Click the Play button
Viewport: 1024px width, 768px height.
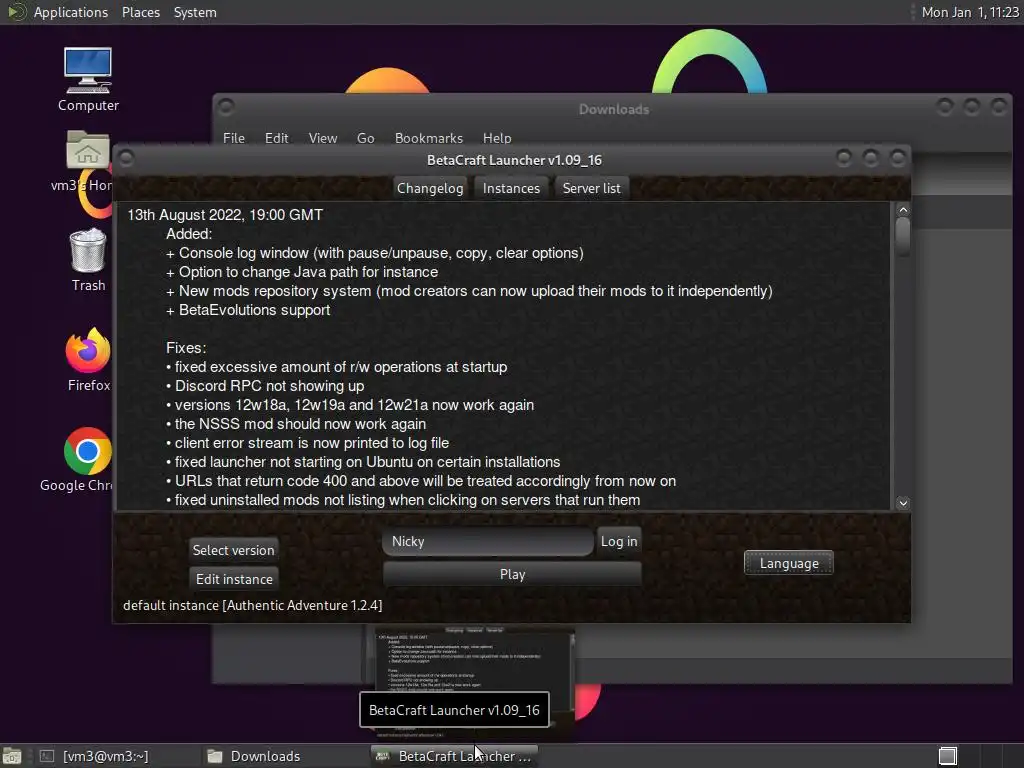[512, 574]
